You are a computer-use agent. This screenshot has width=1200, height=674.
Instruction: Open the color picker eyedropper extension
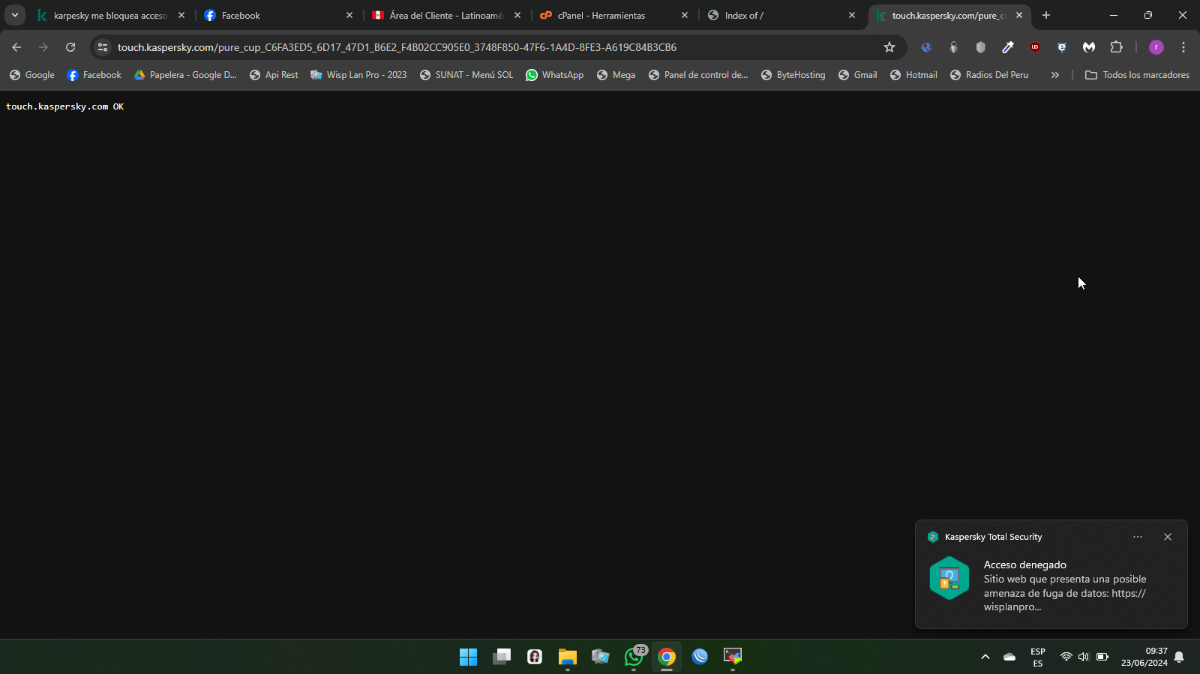[x=1008, y=47]
